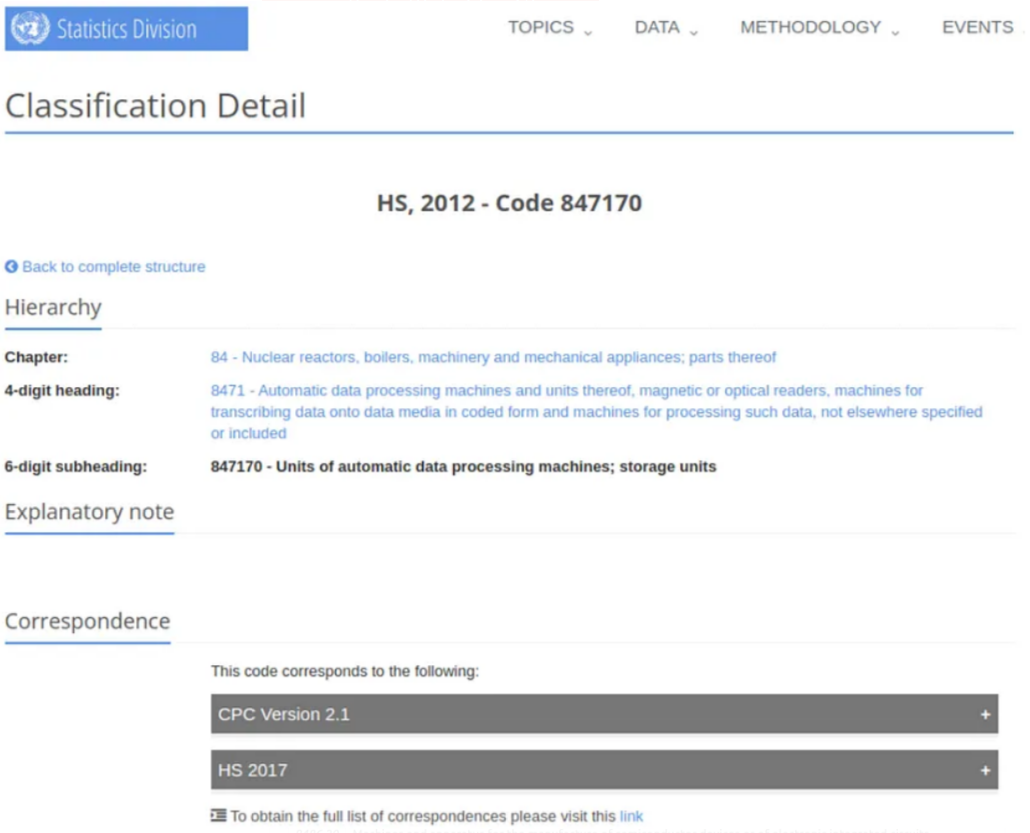Open the DATA menu
1030x833 pixels.
click(657, 28)
